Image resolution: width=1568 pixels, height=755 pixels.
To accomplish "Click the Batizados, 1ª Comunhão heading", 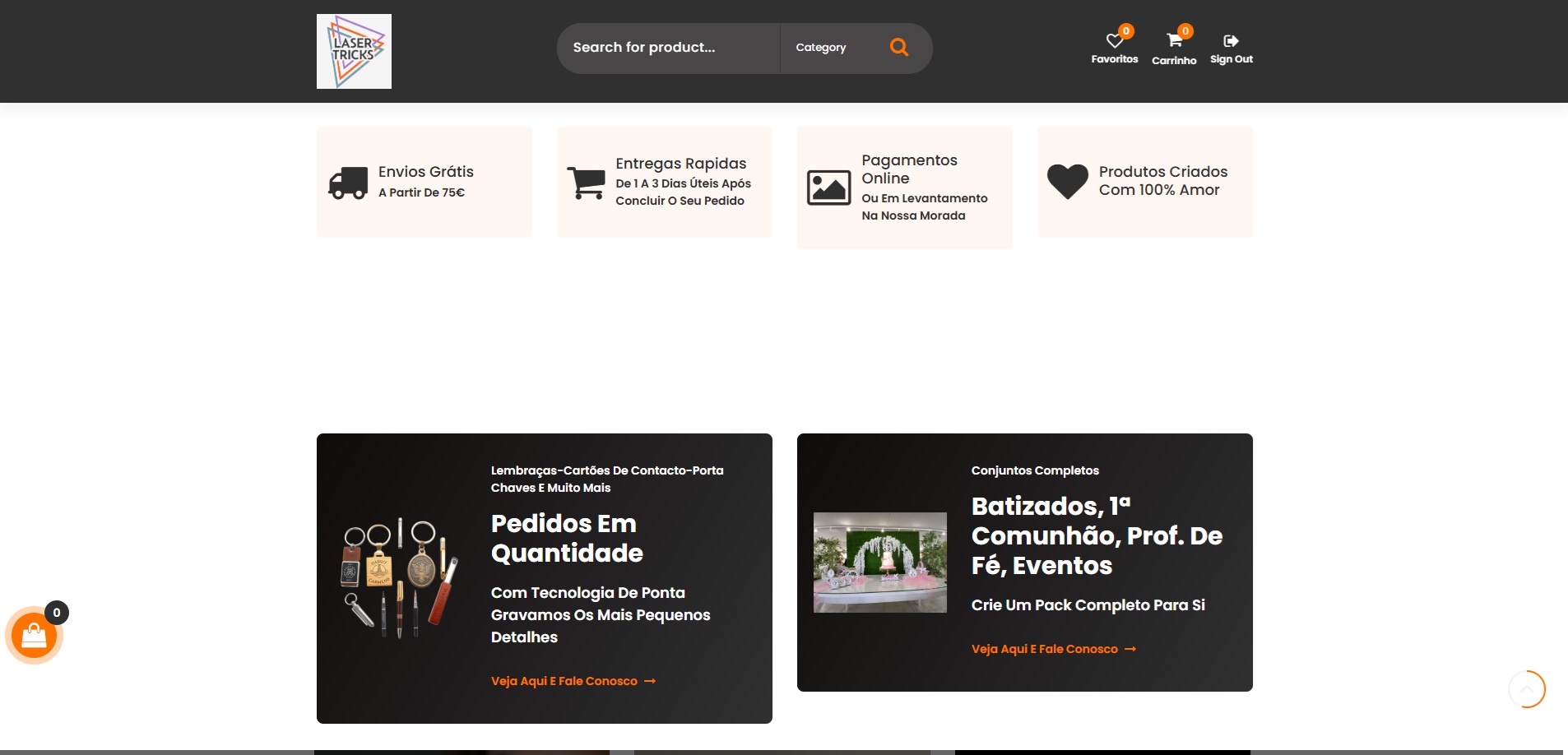I will coord(1096,535).
